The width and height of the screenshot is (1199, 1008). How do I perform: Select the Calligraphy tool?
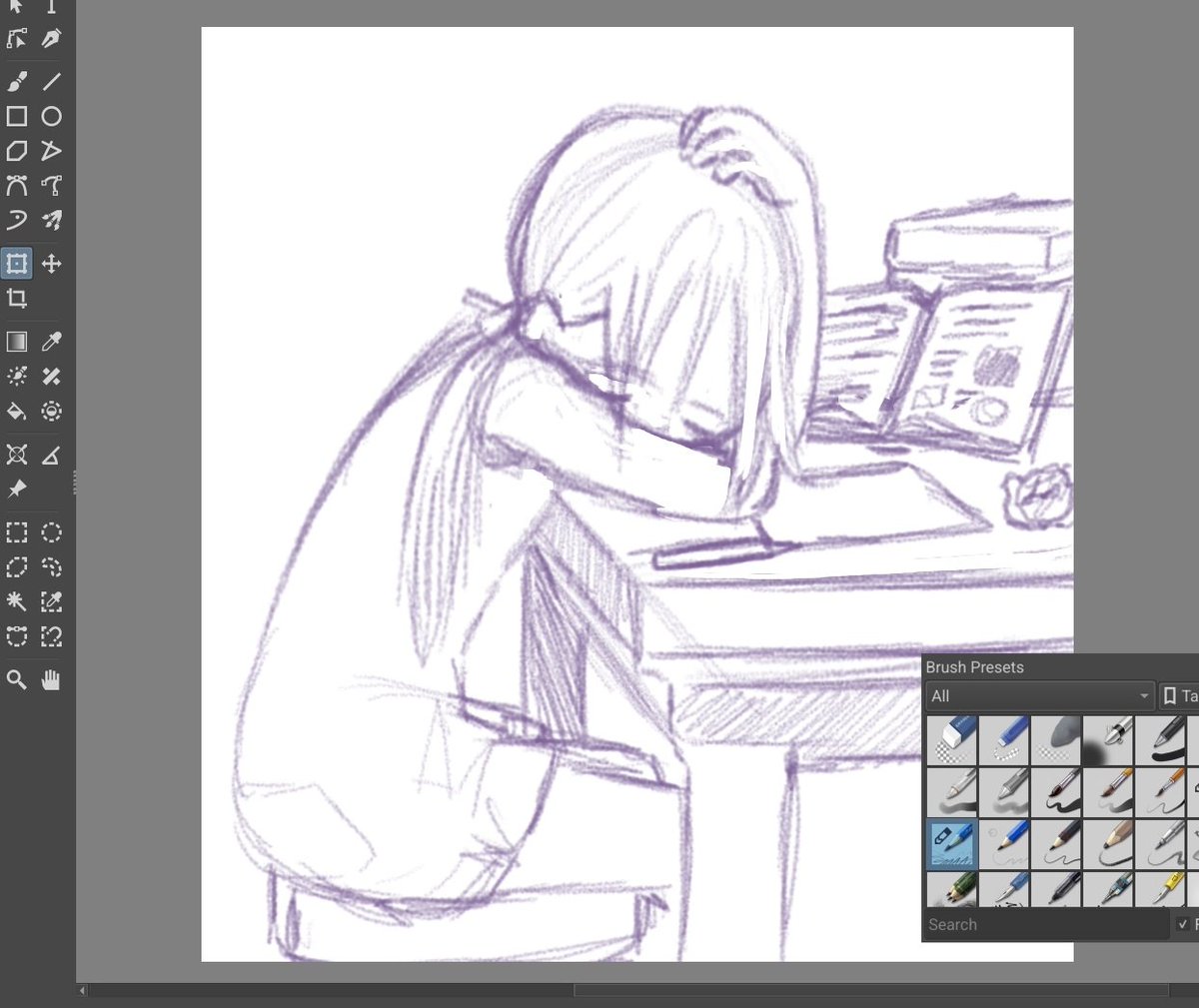[x=51, y=39]
